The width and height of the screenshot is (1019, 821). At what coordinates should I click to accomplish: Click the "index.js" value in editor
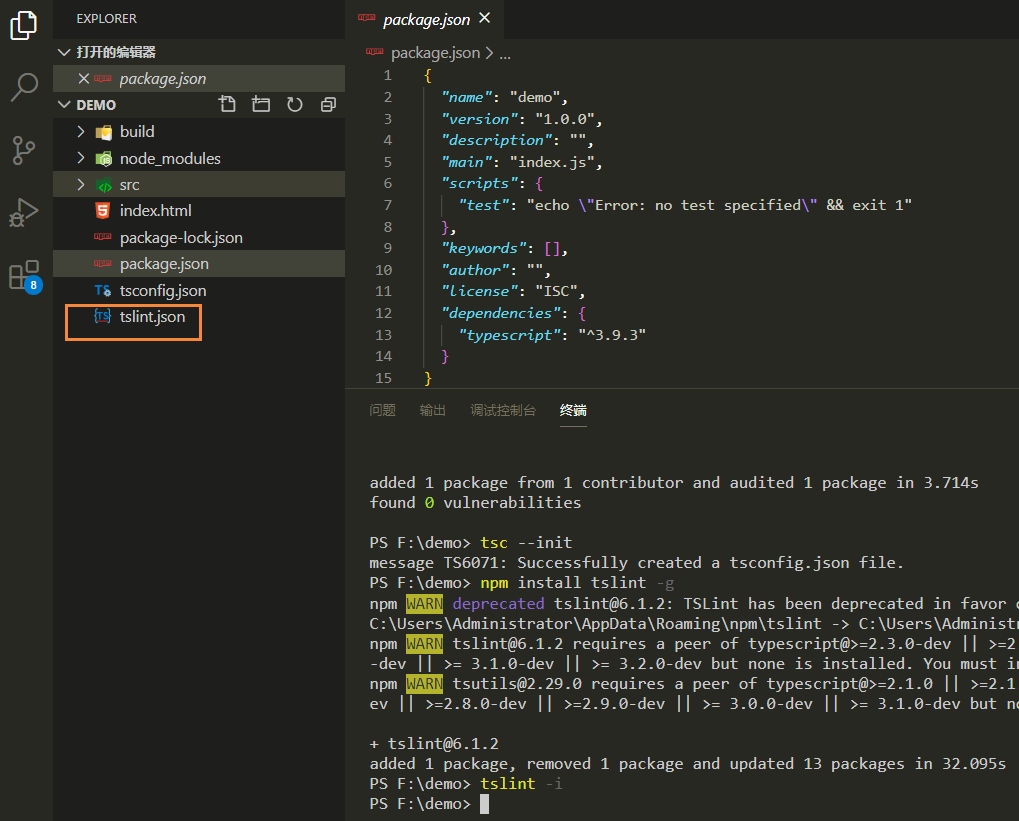click(x=552, y=162)
